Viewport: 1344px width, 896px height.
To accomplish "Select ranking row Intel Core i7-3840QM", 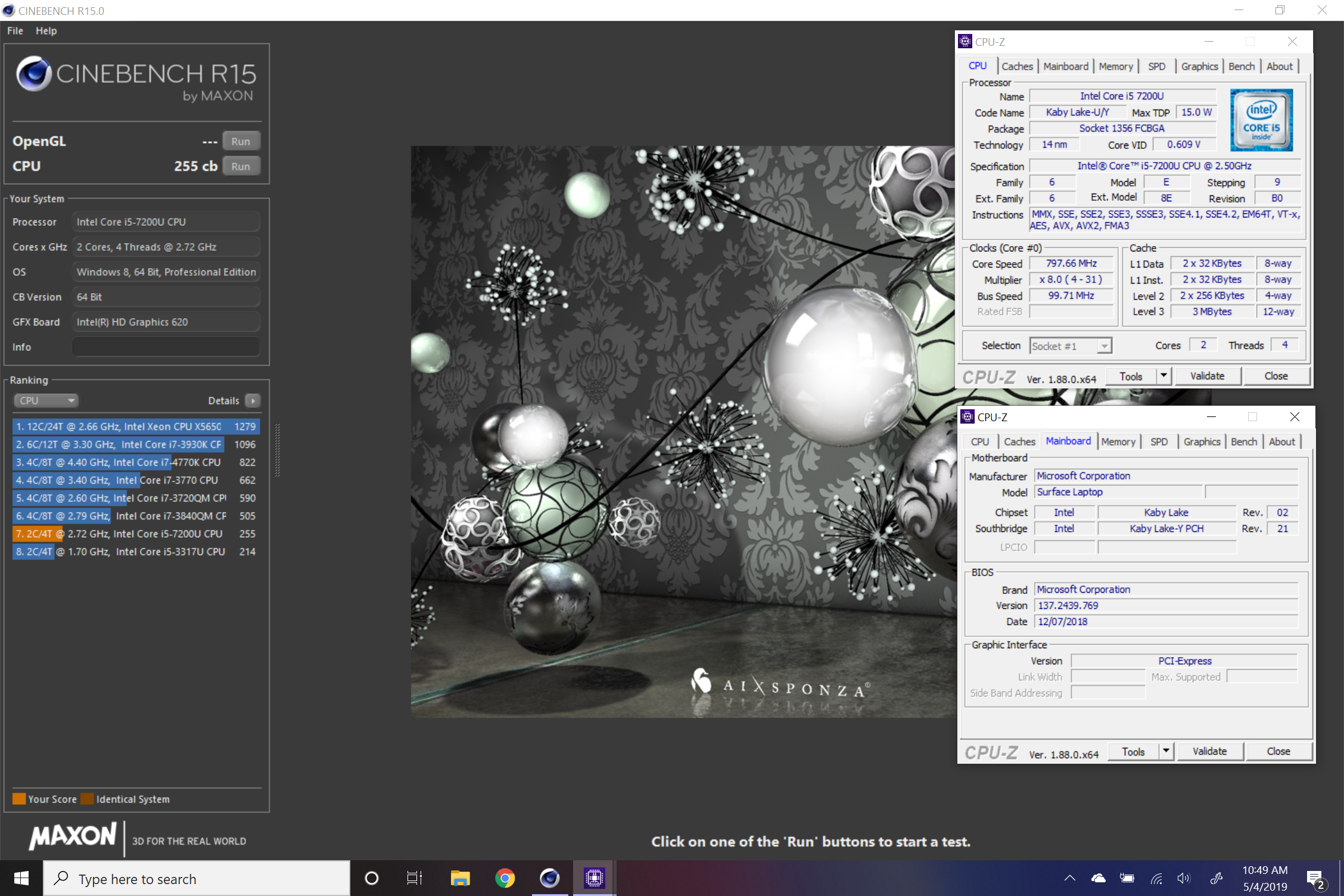I will coord(136,516).
